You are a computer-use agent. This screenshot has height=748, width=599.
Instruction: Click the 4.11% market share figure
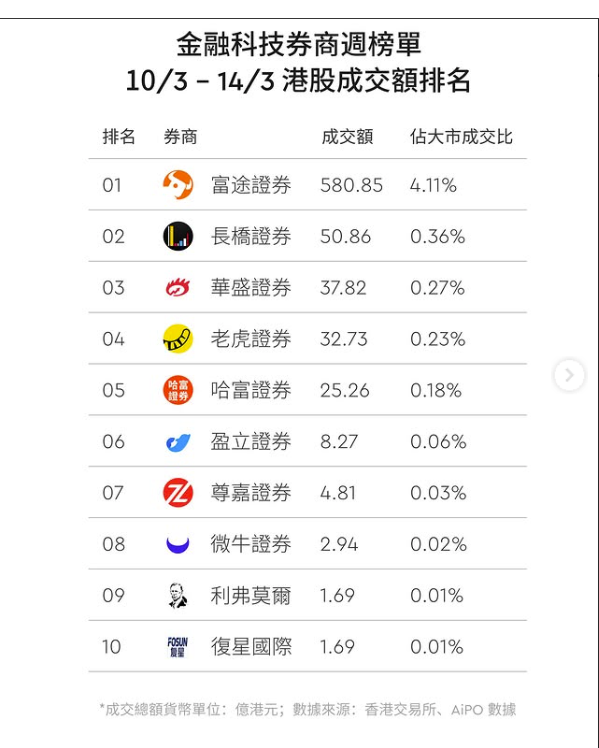(433, 185)
